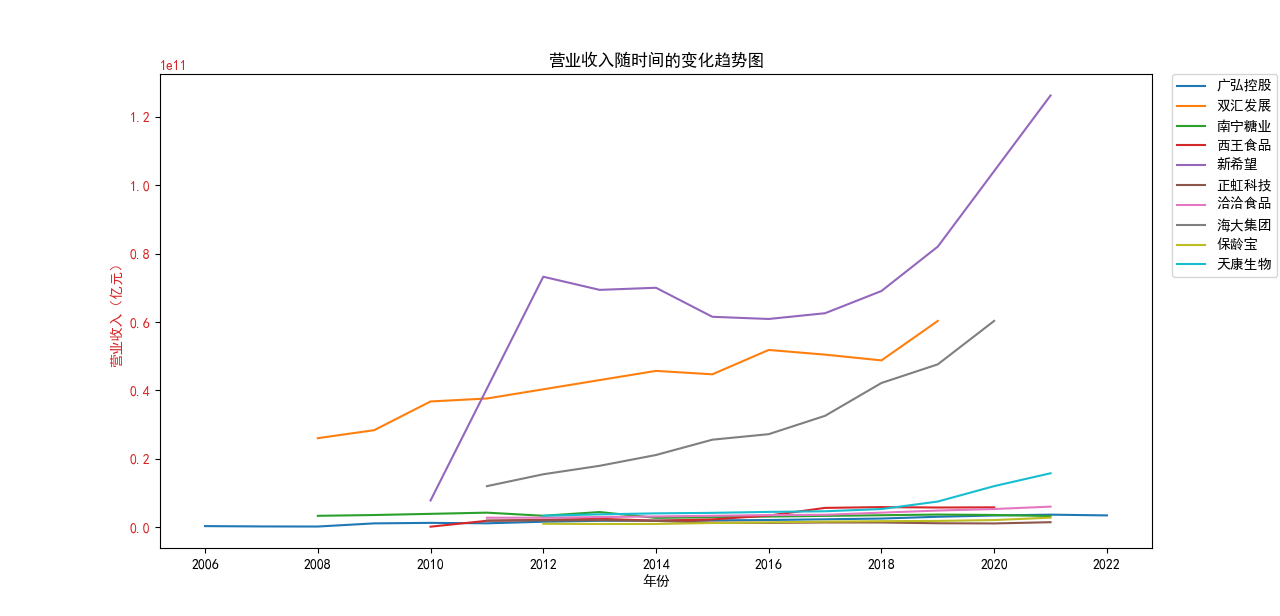Click the 洽洽食品 legend label
The image size is (1280, 616).
(1244, 203)
